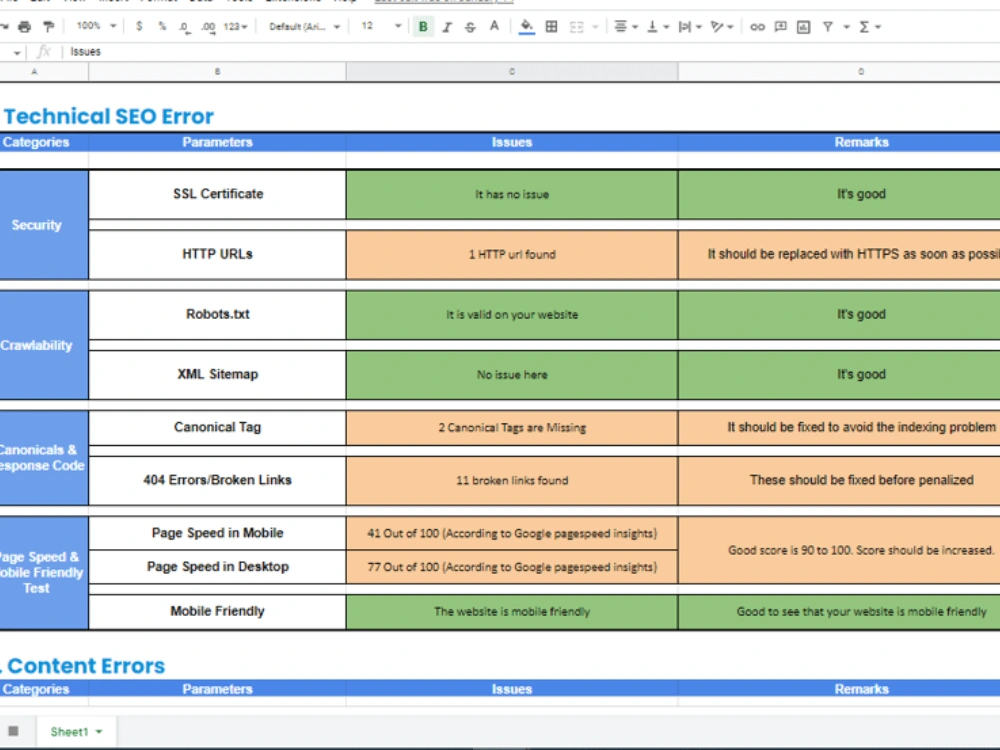Click the '11 broken links found' cell
Screen dimensions: 1000x750
coord(512,480)
